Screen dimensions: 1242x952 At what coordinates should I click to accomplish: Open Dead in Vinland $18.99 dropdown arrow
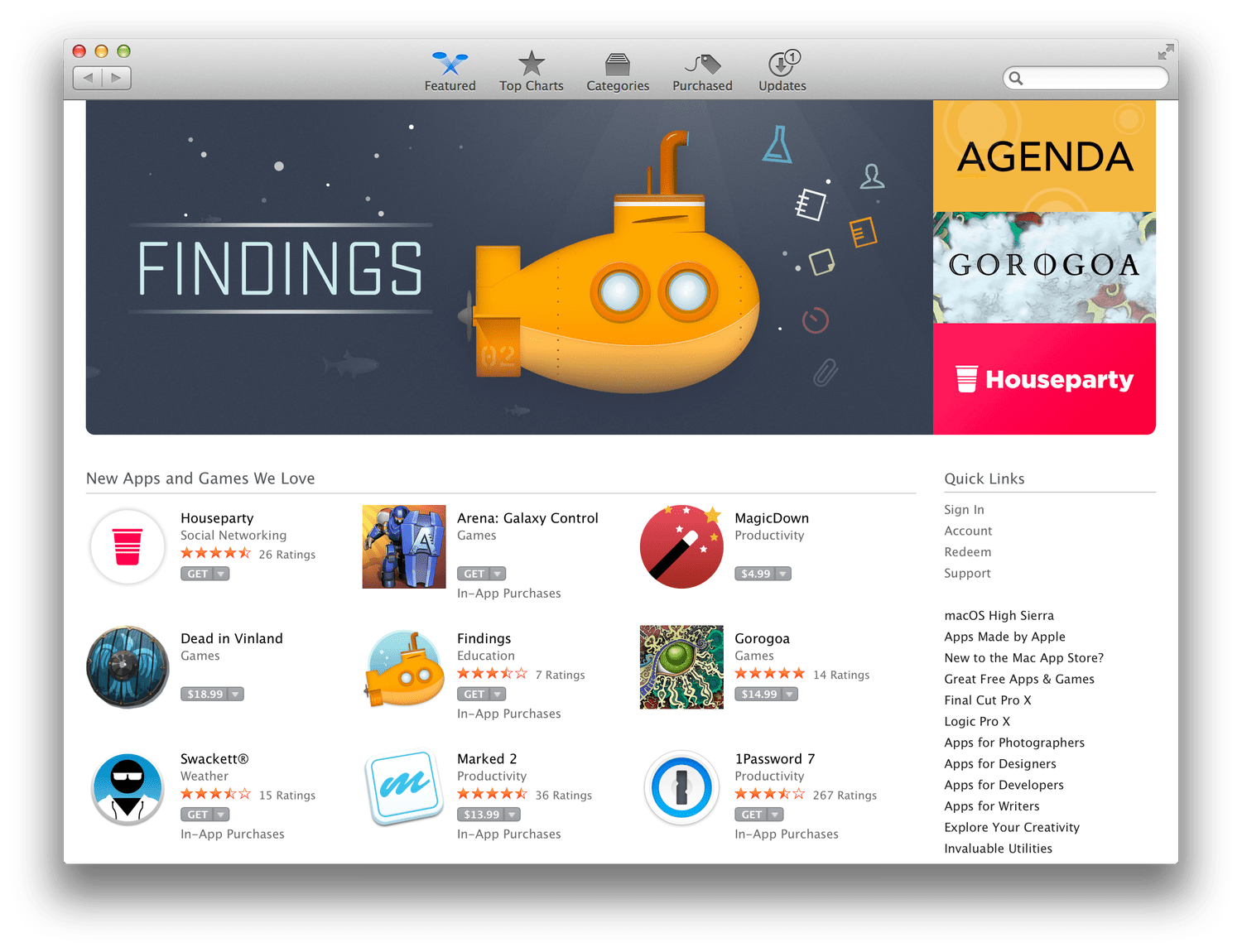[235, 695]
